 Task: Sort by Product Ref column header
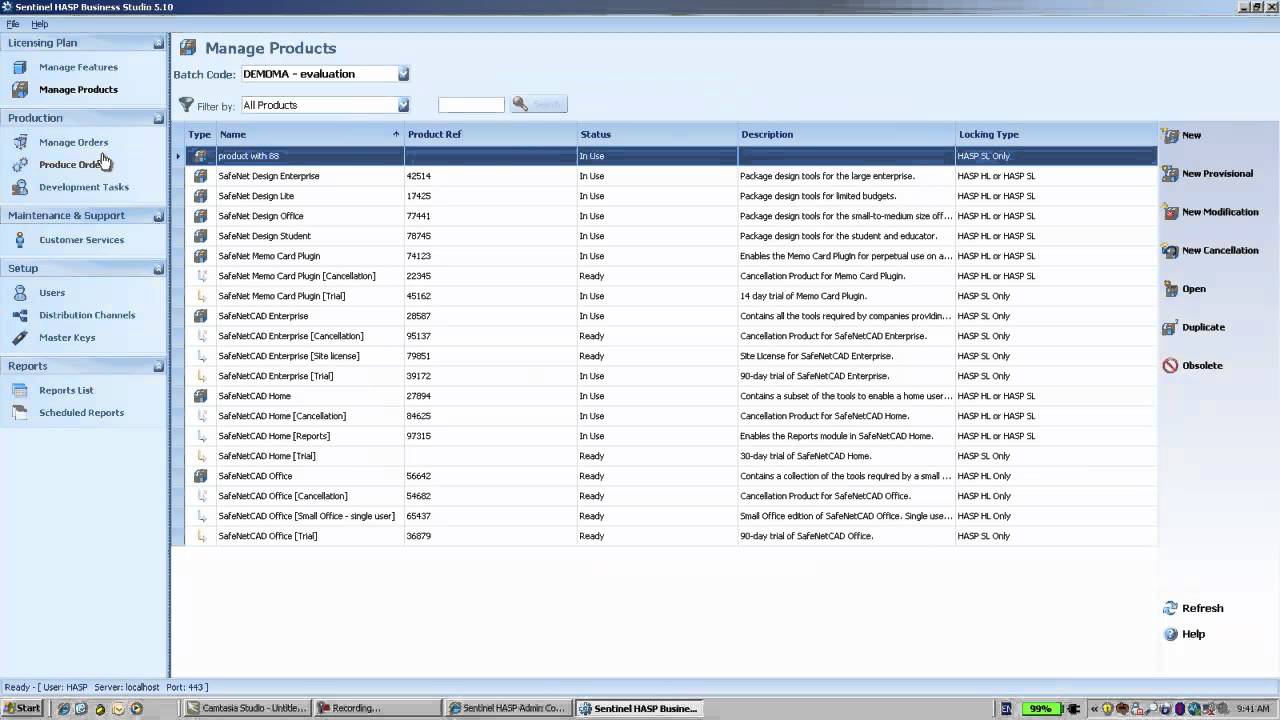[x=491, y=134]
